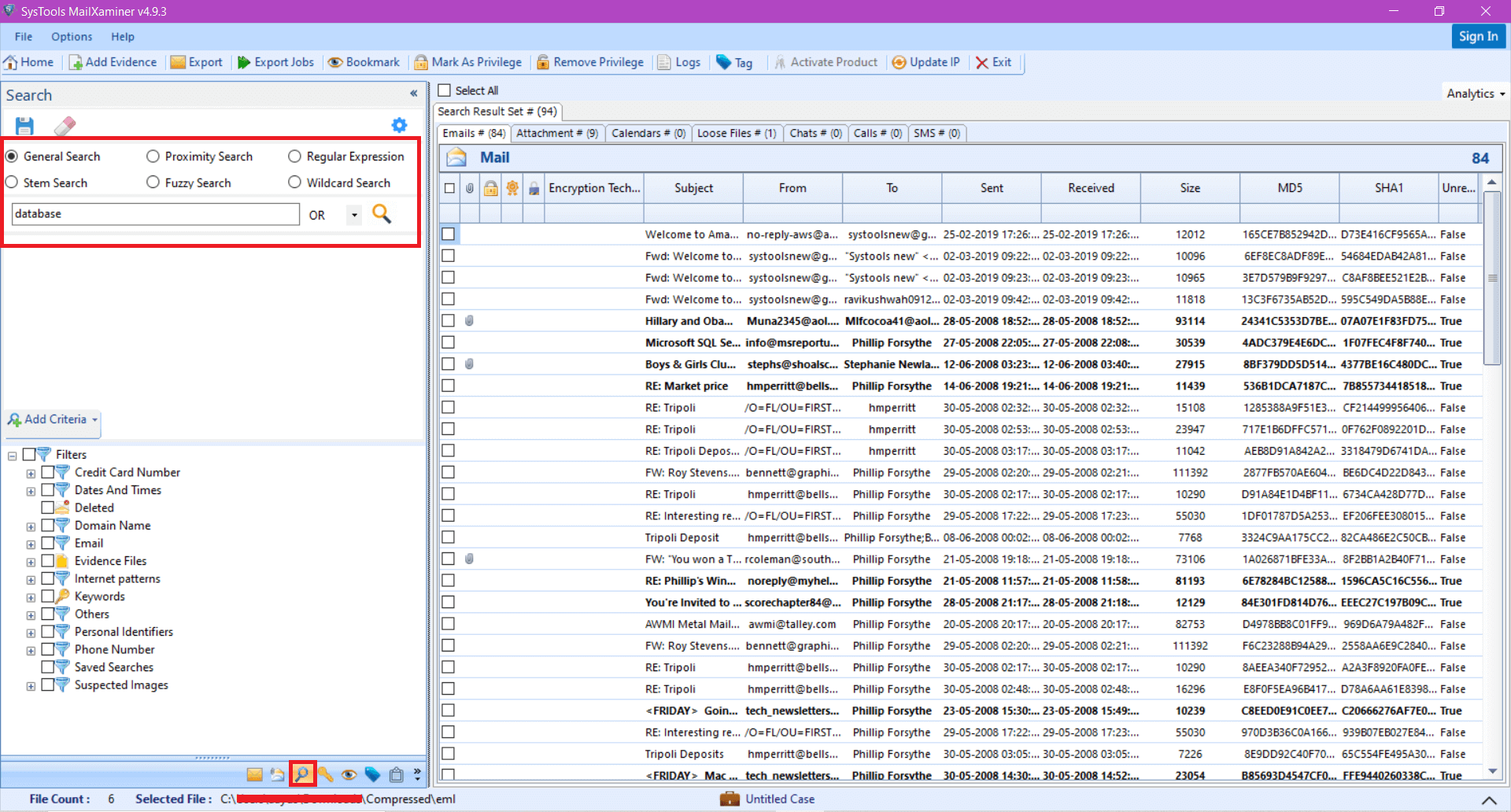Open the Options menu
The image size is (1511, 812).
72,36
